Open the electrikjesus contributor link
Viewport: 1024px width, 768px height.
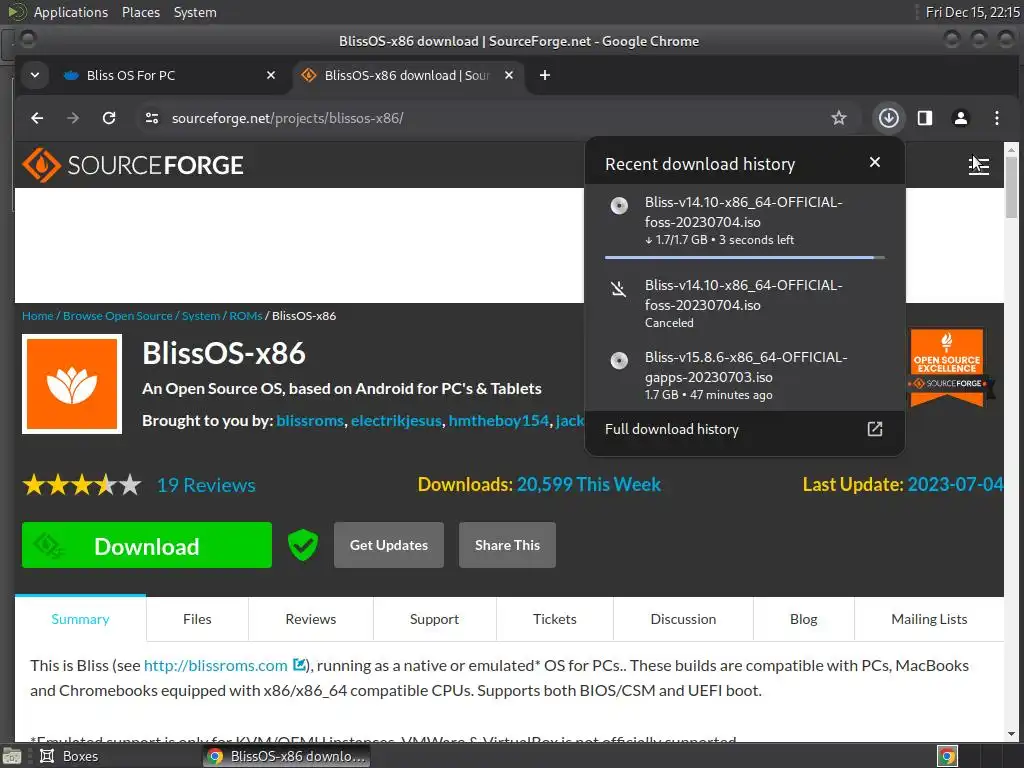(x=396, y=421)
